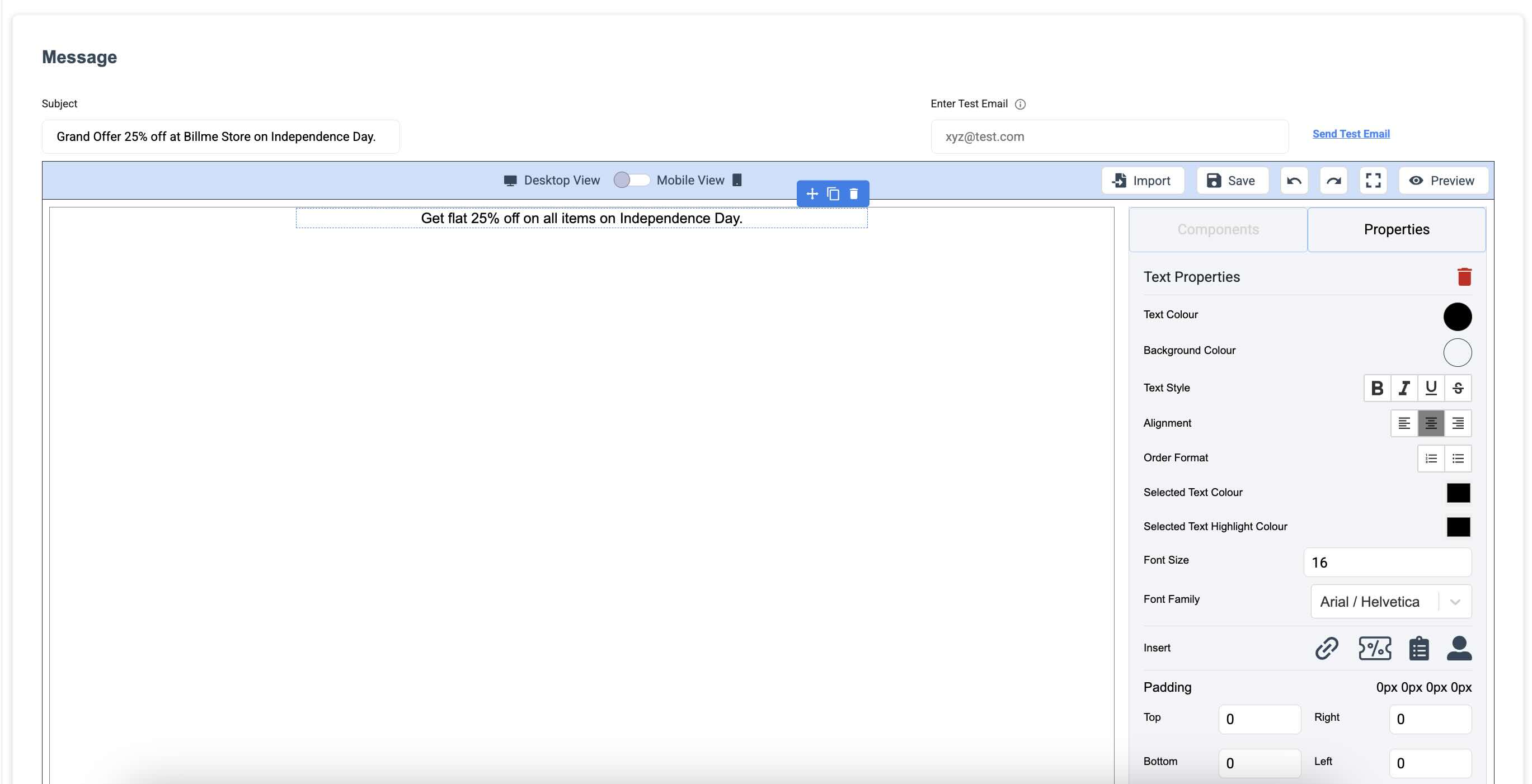Insert a hyperlink into text
This screenshot has height=784, width=1532.
[1326, 648]
